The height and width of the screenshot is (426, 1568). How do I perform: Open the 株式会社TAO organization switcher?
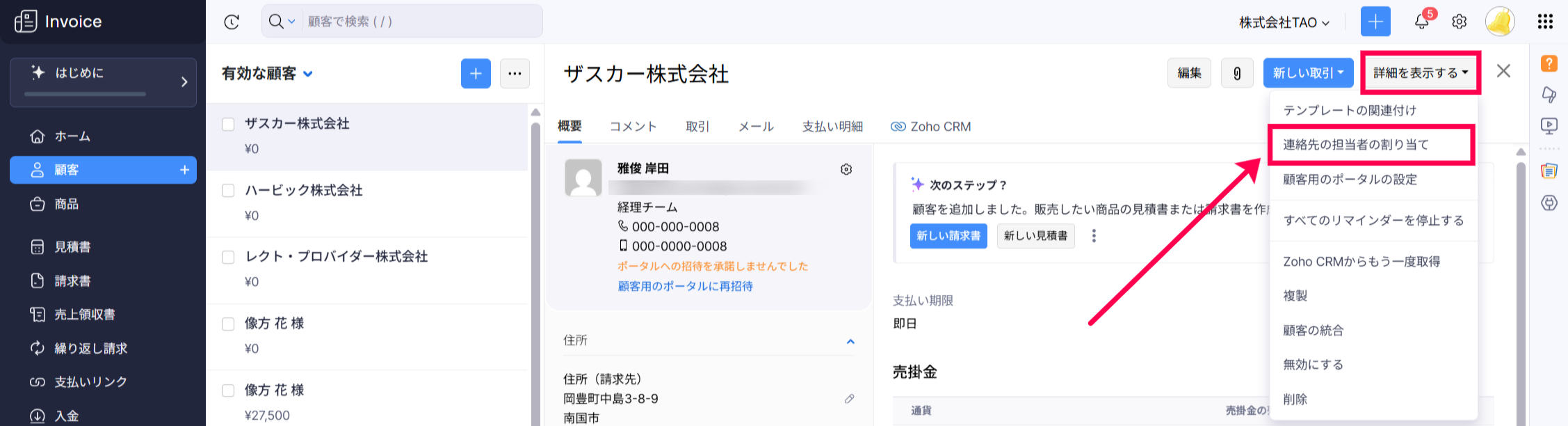(x=1284, y=22)
